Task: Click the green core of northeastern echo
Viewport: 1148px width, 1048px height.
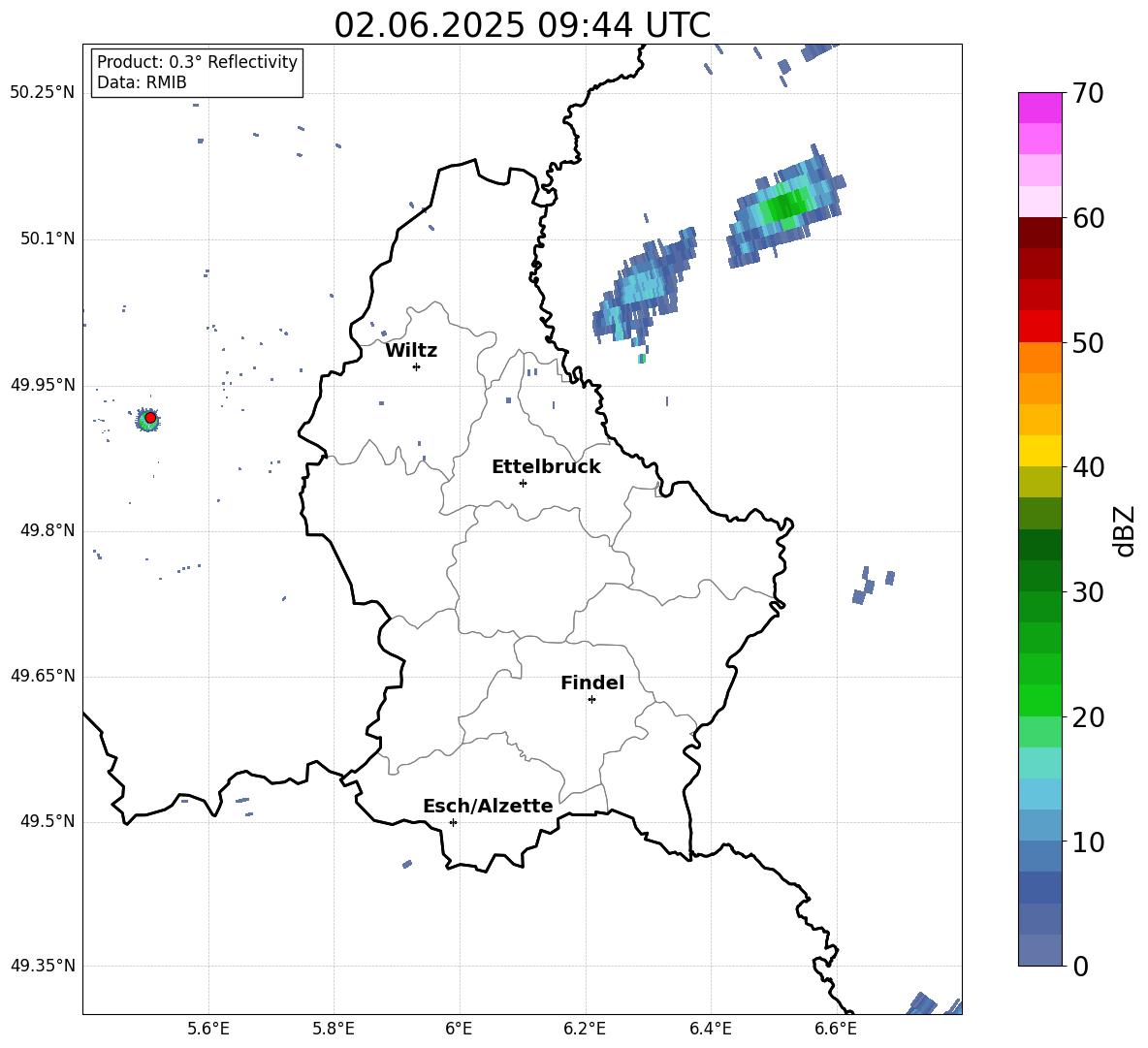Action: coord(785,205)
